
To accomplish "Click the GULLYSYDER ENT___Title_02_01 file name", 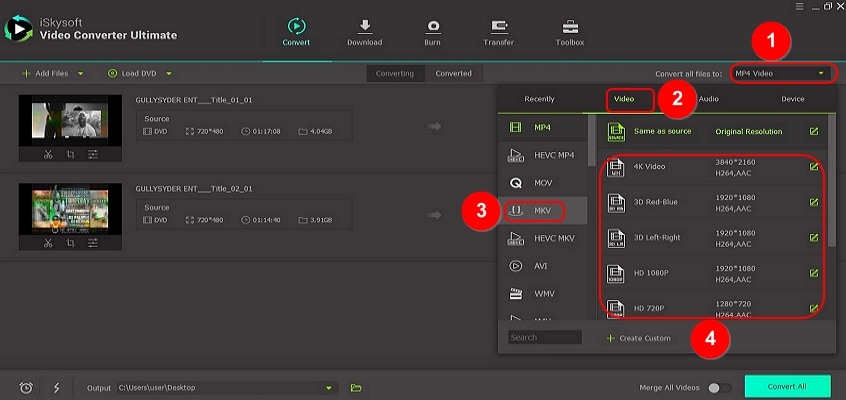I will coord(194,188).
